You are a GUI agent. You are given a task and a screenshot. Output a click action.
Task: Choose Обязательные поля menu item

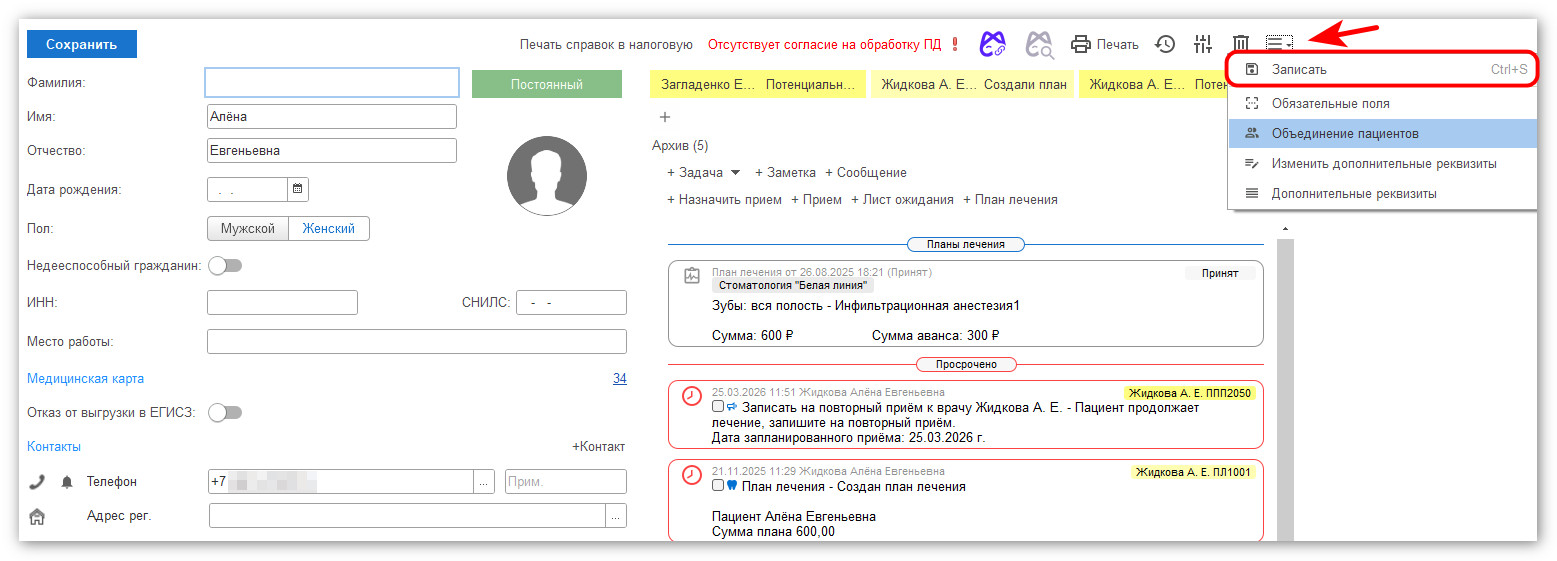[x=1382, y=103]
